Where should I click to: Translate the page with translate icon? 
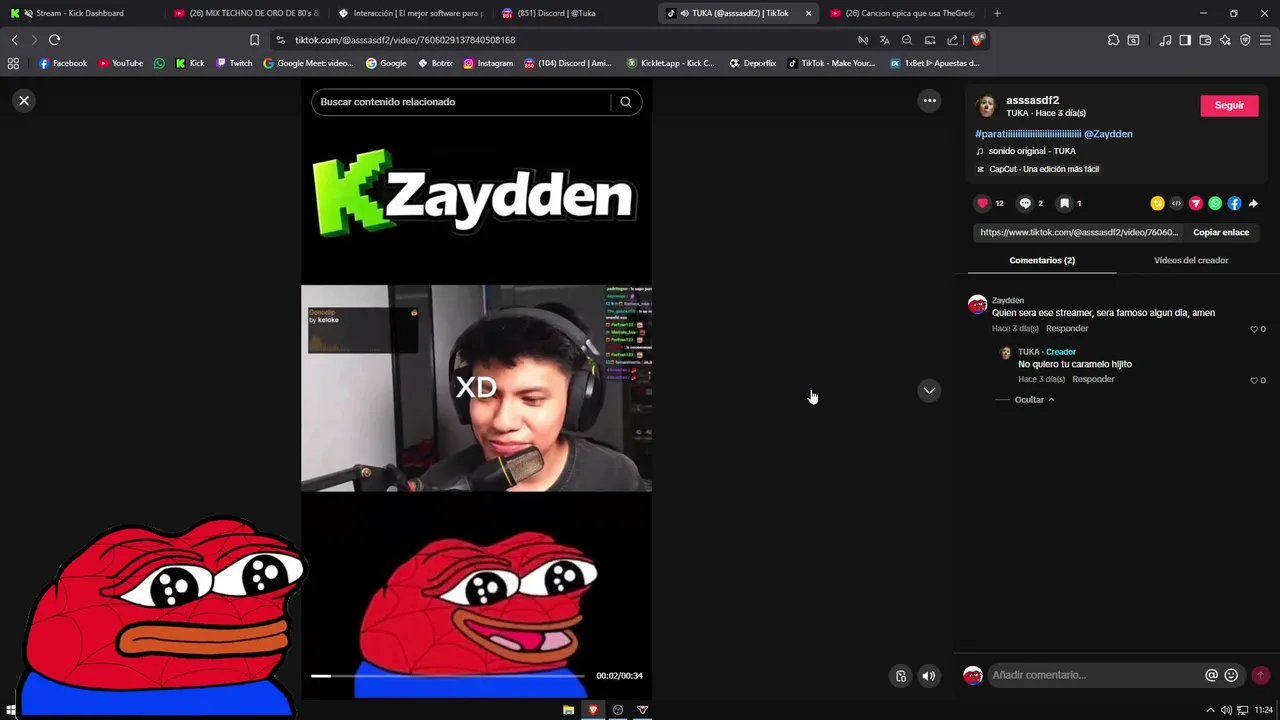884,40
